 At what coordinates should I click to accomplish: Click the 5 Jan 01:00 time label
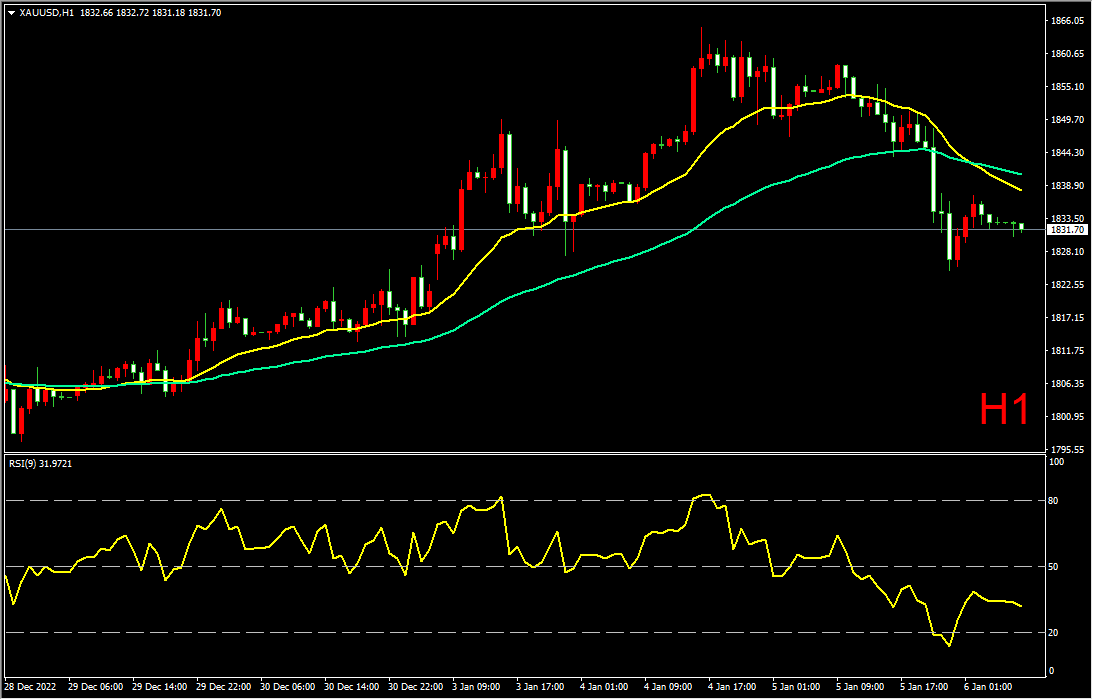point(797,687)
